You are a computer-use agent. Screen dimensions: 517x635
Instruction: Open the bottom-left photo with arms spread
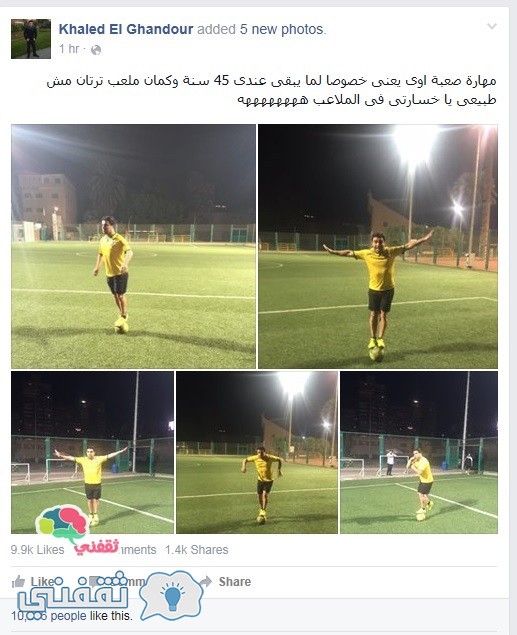[x=92, y=452]
